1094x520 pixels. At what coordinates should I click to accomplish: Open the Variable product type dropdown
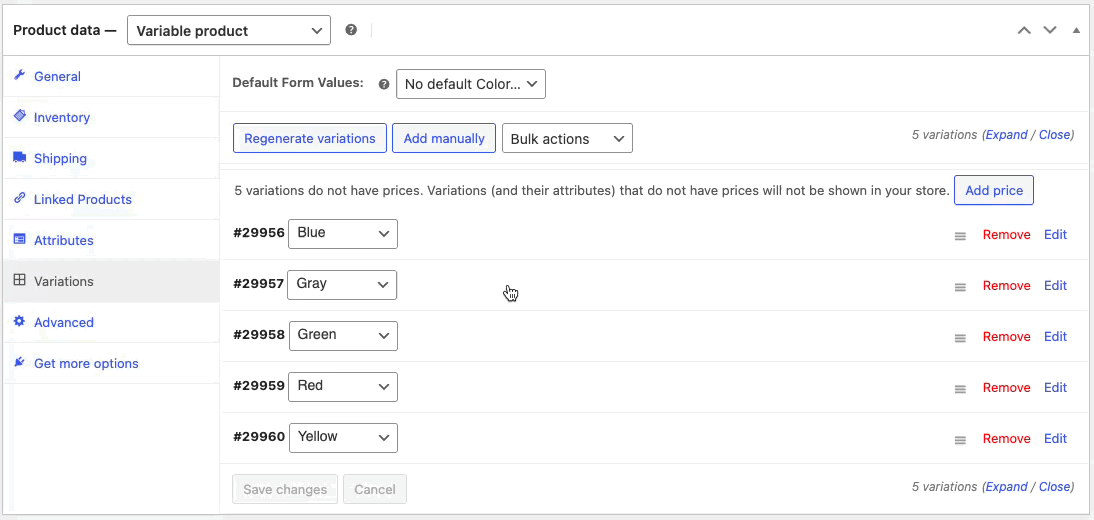click(x=229, y=31)
